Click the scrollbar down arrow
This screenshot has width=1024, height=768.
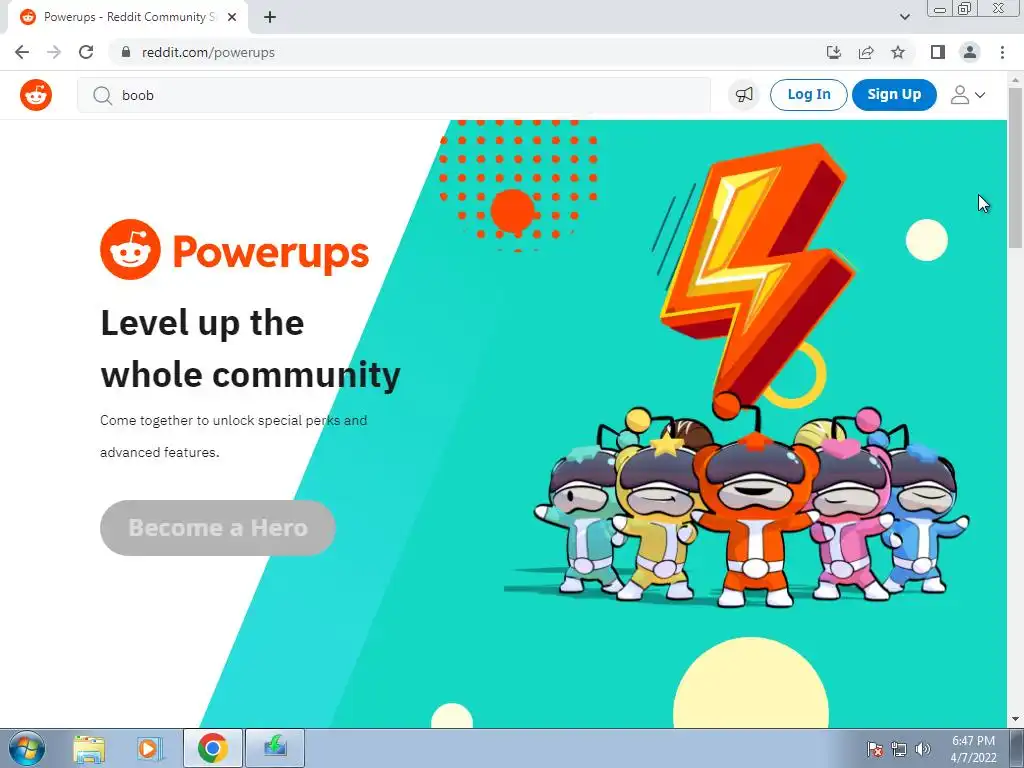pos(1015,719)
